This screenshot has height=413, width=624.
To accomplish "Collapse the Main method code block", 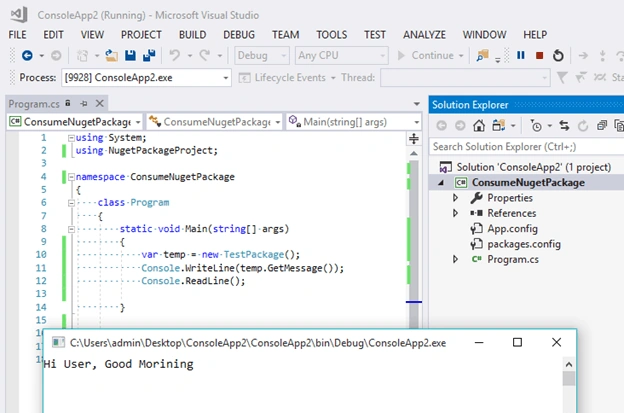I will pos(71,229).
